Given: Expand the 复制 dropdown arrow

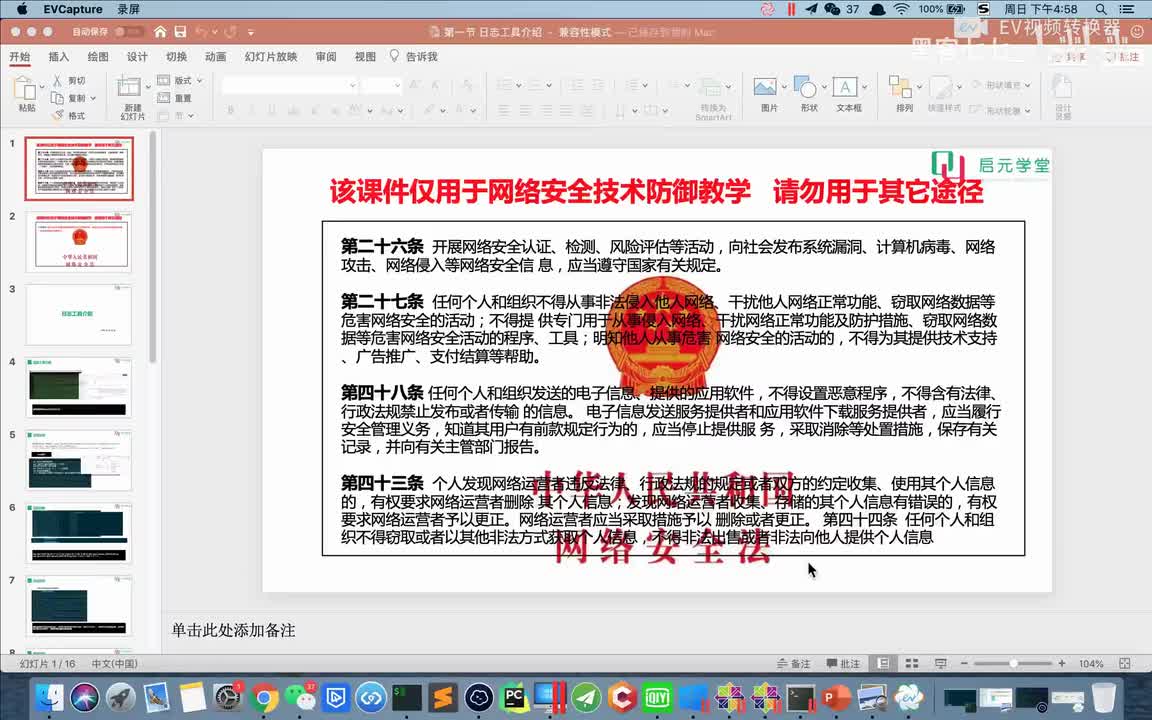Looking at the screenshot, I should (x=93, y=98).
